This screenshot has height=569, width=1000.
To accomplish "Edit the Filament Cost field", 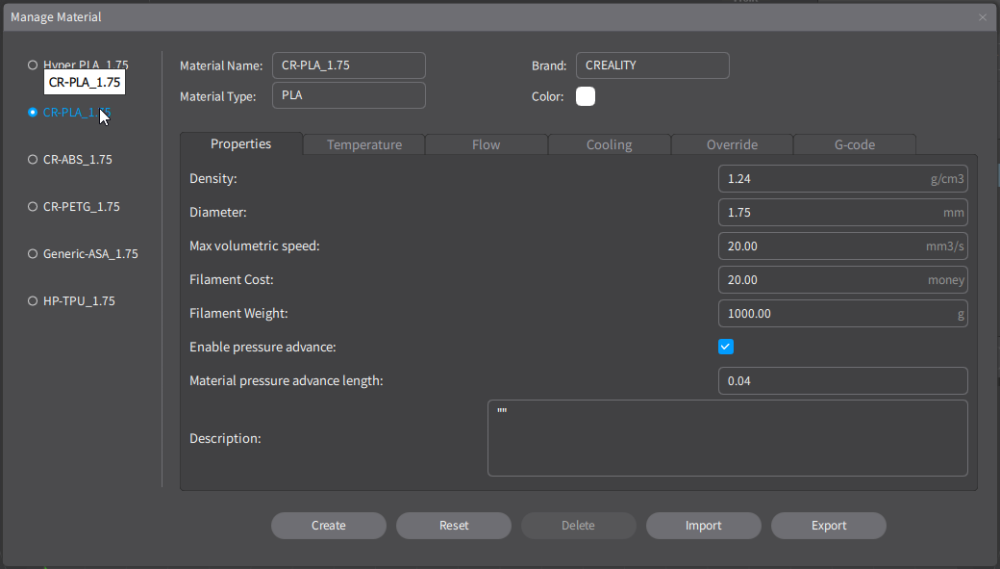I will coord(842,280).
